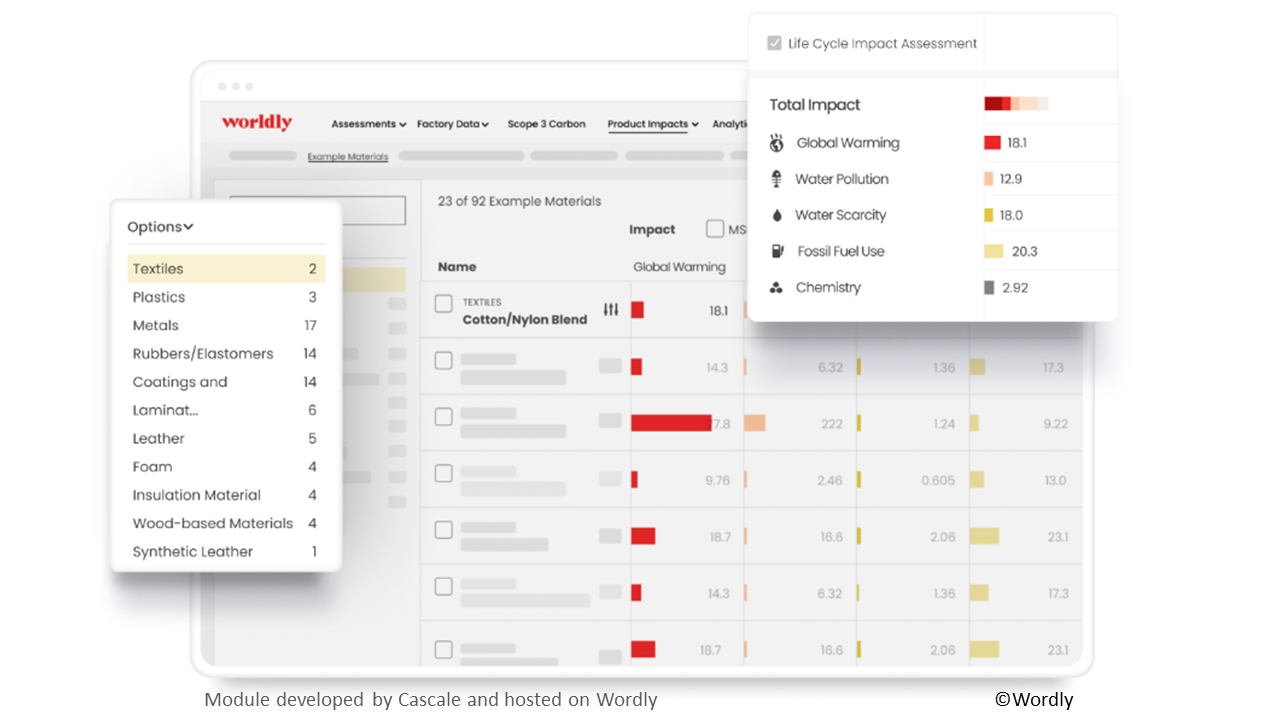
Task: Select the Textiles option
Action: [x=226, y=269]
